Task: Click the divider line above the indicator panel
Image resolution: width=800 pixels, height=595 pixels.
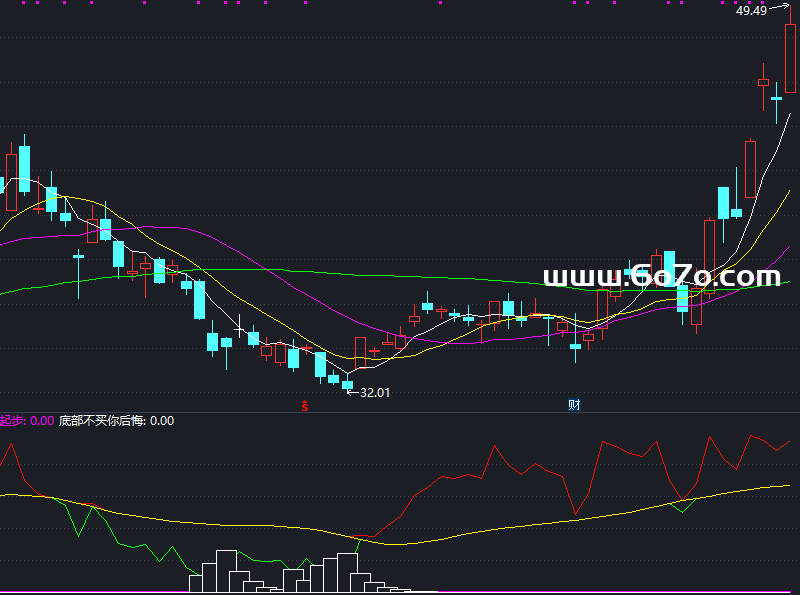Action: point(400,412)
